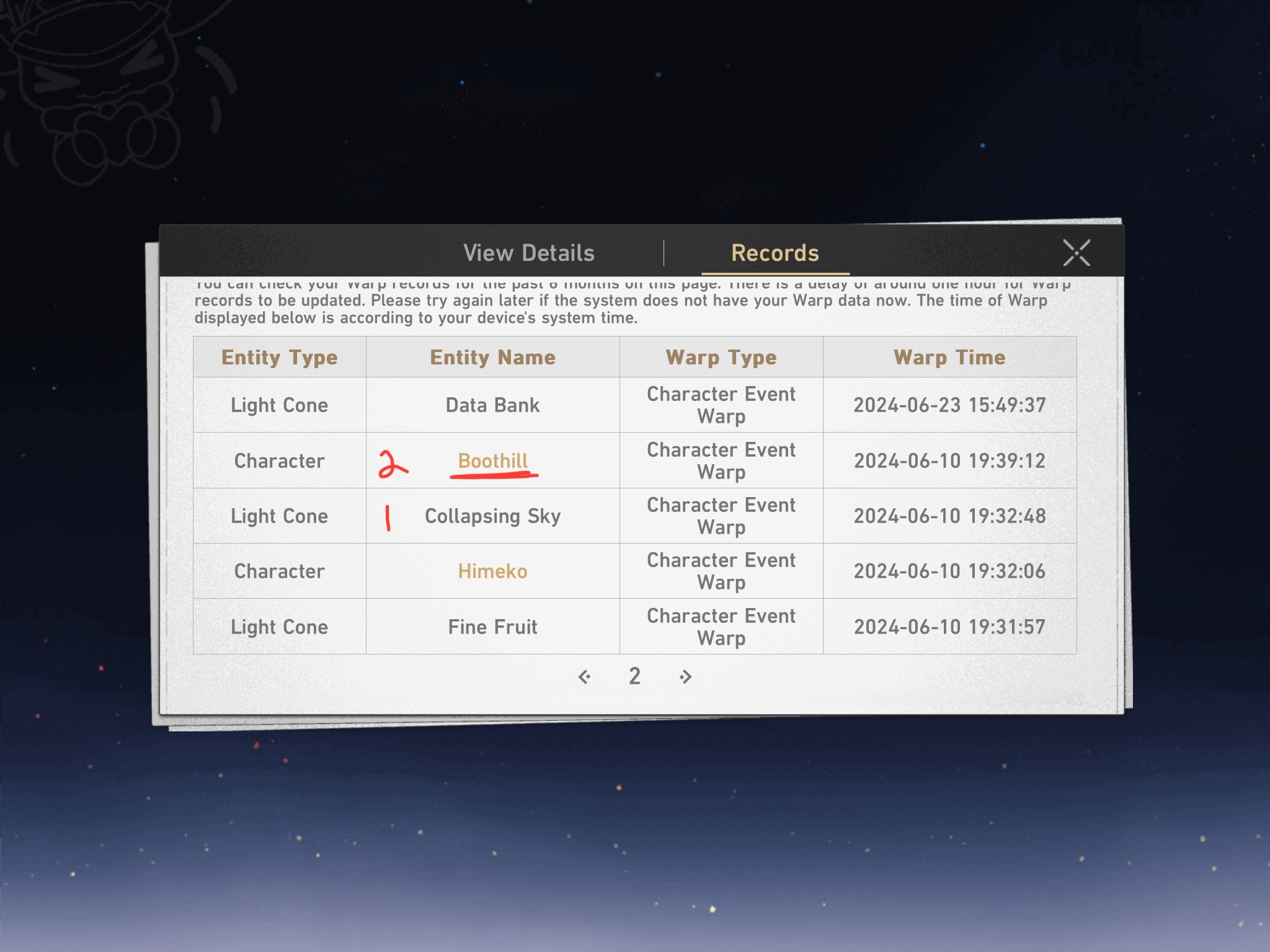Click the Warp Type column header
Screen dimensions: 1270x952
pyautogui.click(x=721, y=358)
